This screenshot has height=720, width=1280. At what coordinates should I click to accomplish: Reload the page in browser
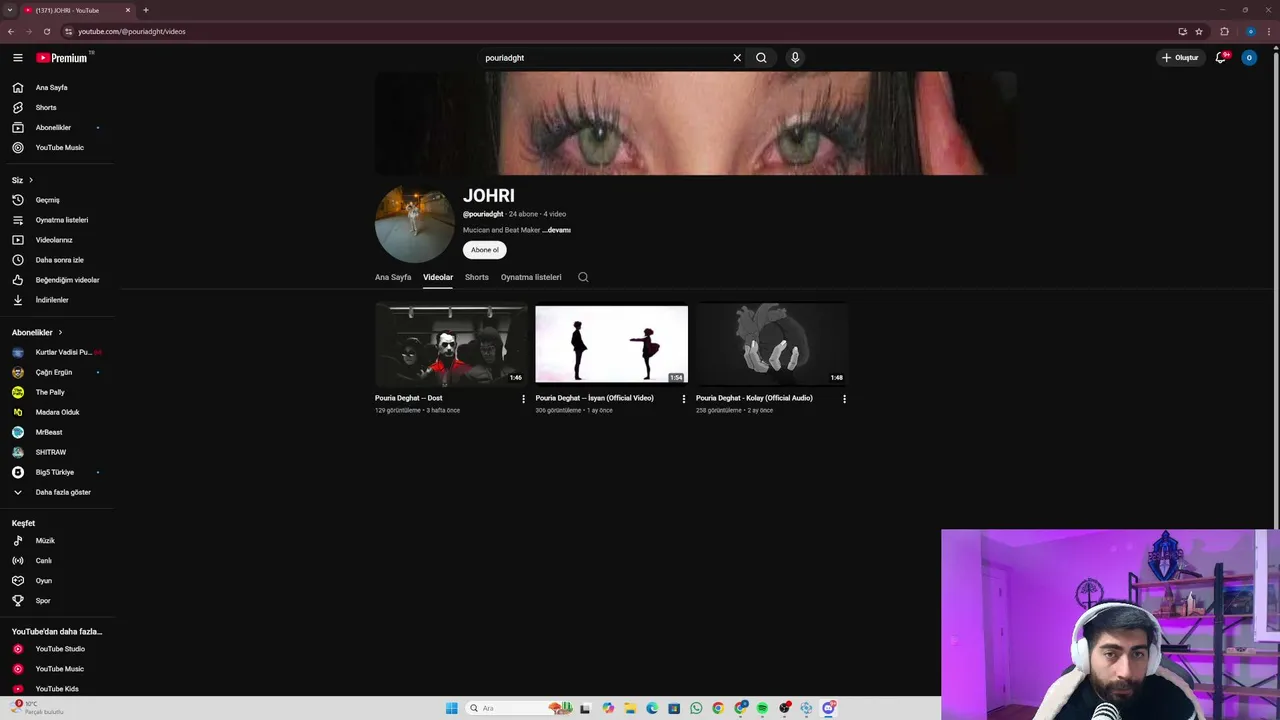(x=46, y=31)
